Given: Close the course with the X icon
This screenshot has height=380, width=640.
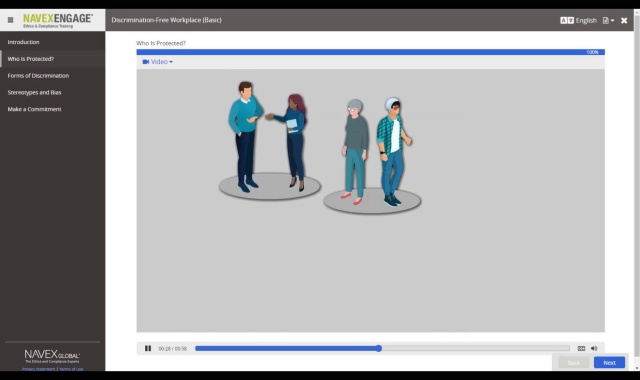Looking at the screenshot, I should point(624,20).
